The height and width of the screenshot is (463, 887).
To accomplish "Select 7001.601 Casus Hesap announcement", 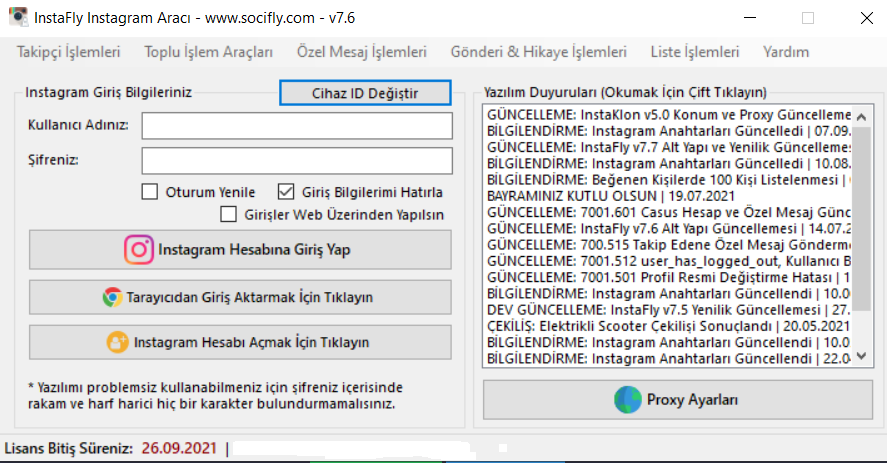I will [668, 212].
